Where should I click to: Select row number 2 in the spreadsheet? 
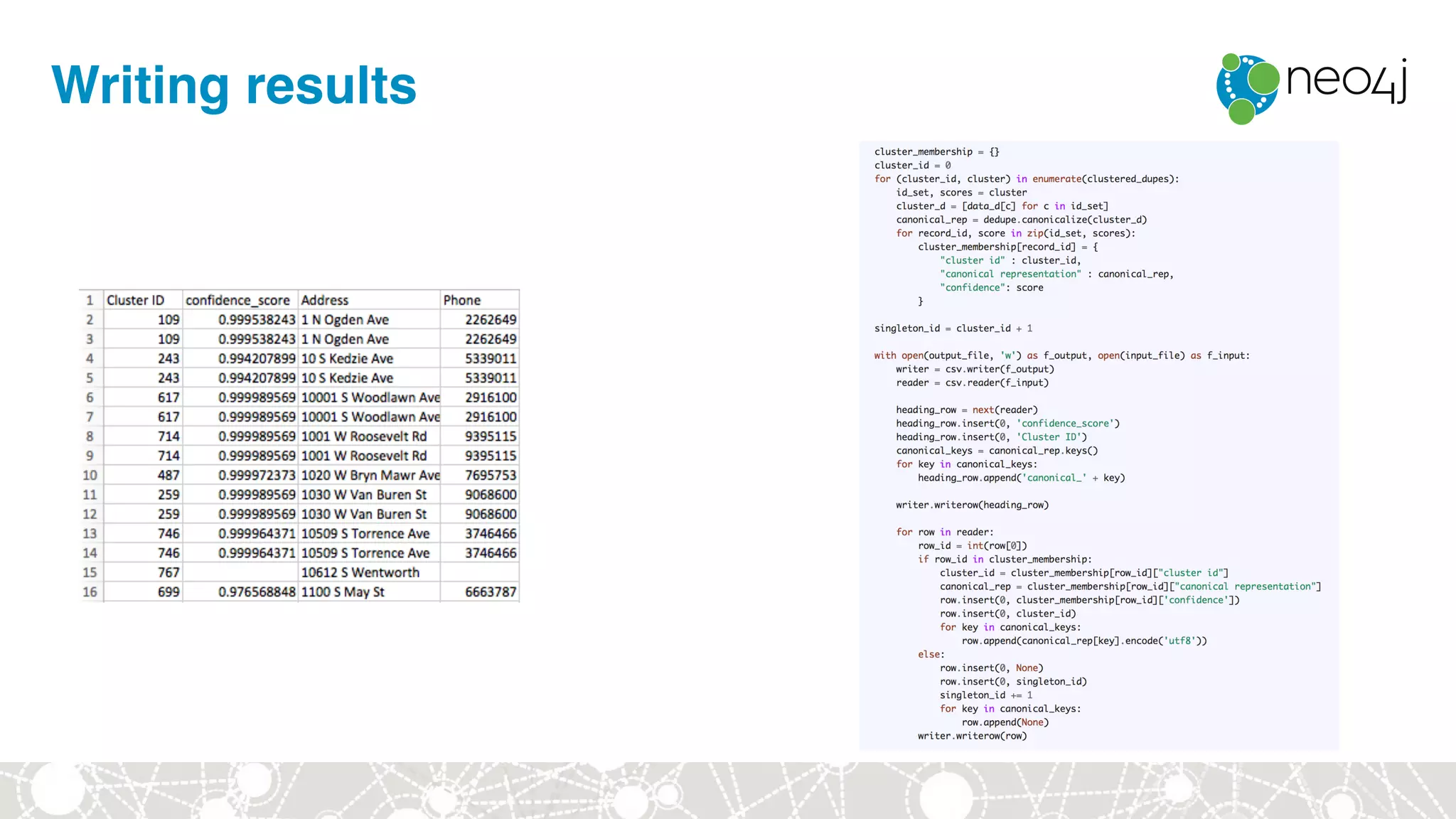[90, 320]
